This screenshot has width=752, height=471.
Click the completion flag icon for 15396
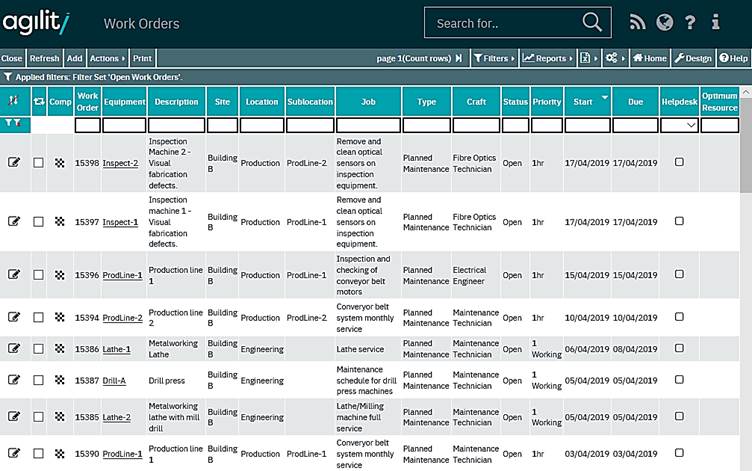pos(60,275)
